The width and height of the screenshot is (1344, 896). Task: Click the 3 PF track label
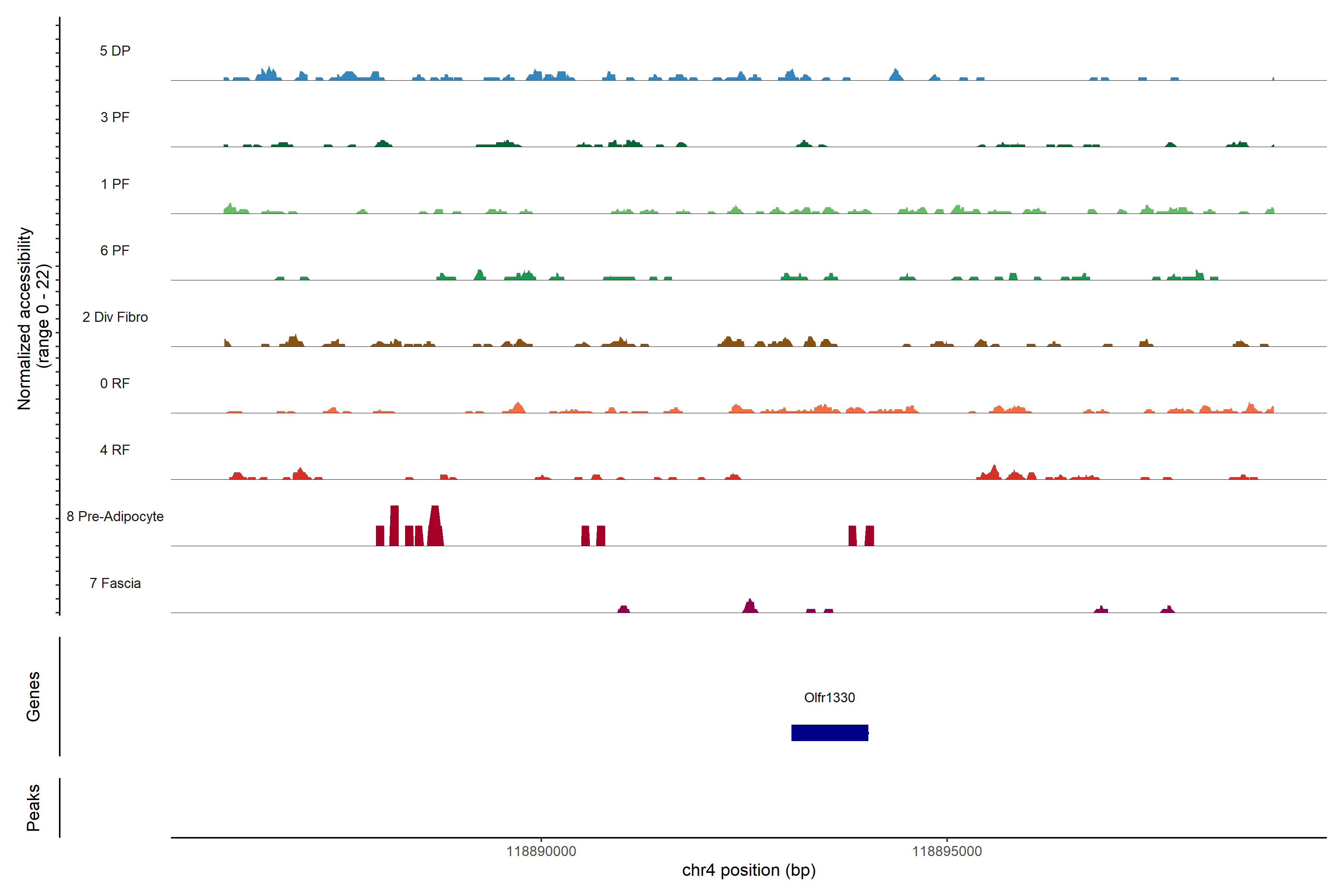click(x=115, y=117)
